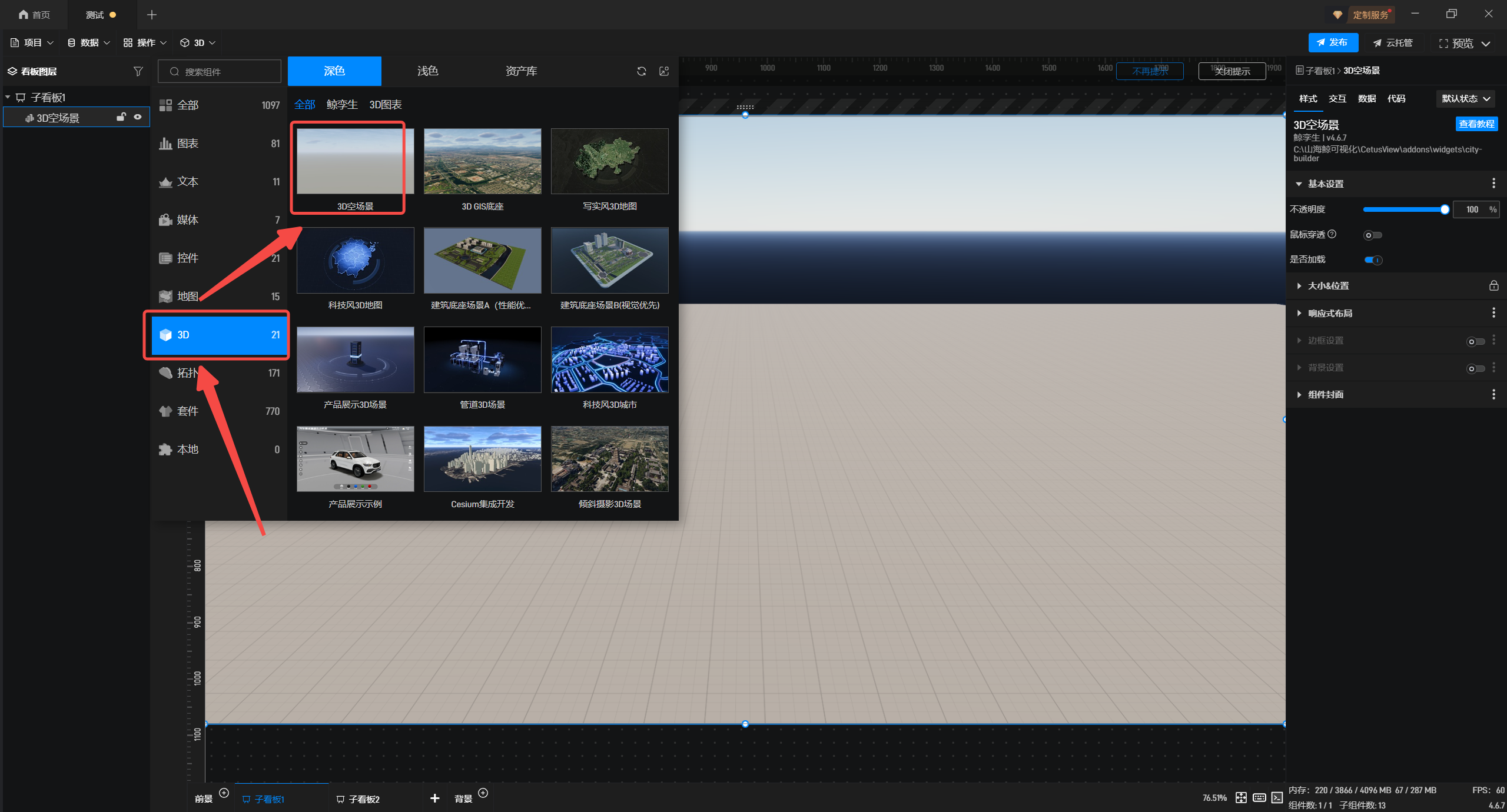Hide the 3D空场景 layer with eye icon
1507x812 pixels.
coord(138,117)
